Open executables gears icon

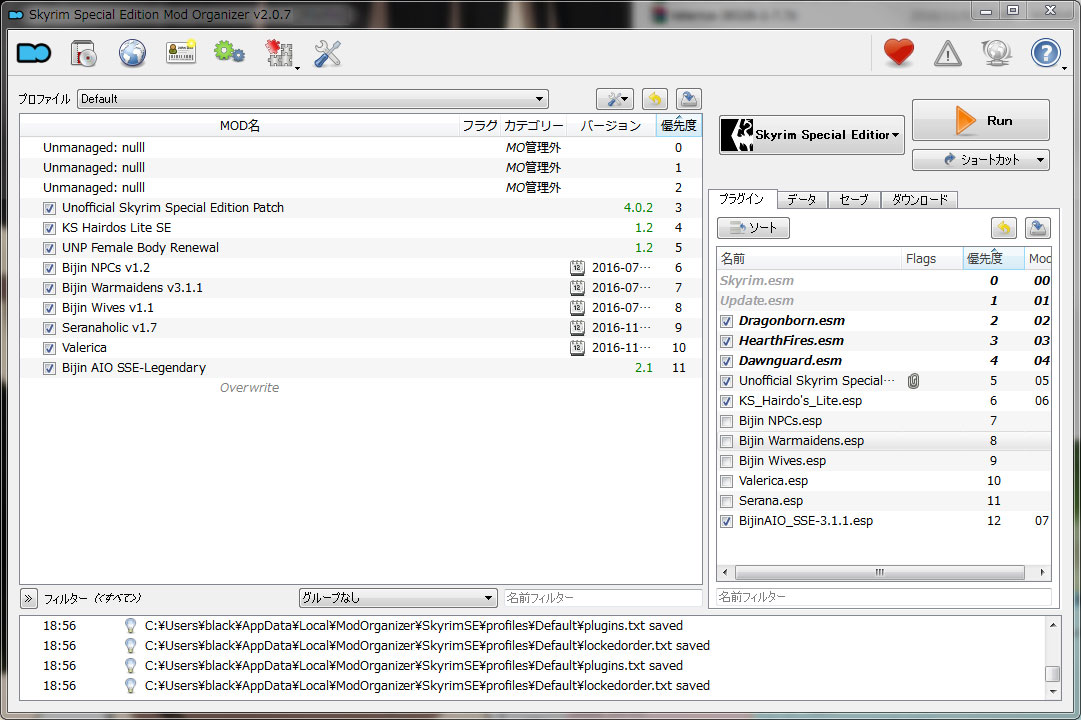tap(229, 52)
